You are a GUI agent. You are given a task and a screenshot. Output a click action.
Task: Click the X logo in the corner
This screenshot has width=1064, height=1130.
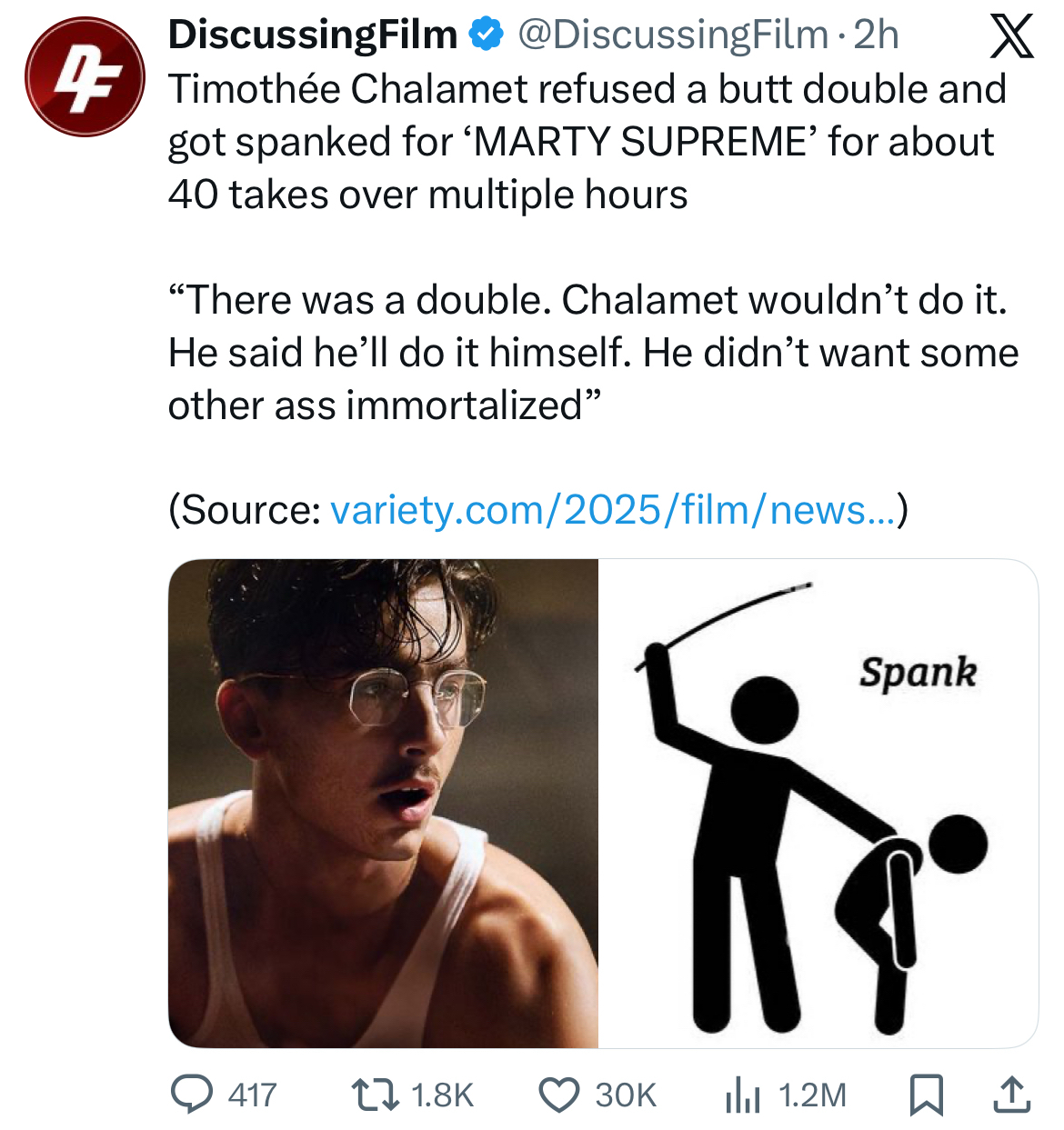click(x=1010, y=36)
